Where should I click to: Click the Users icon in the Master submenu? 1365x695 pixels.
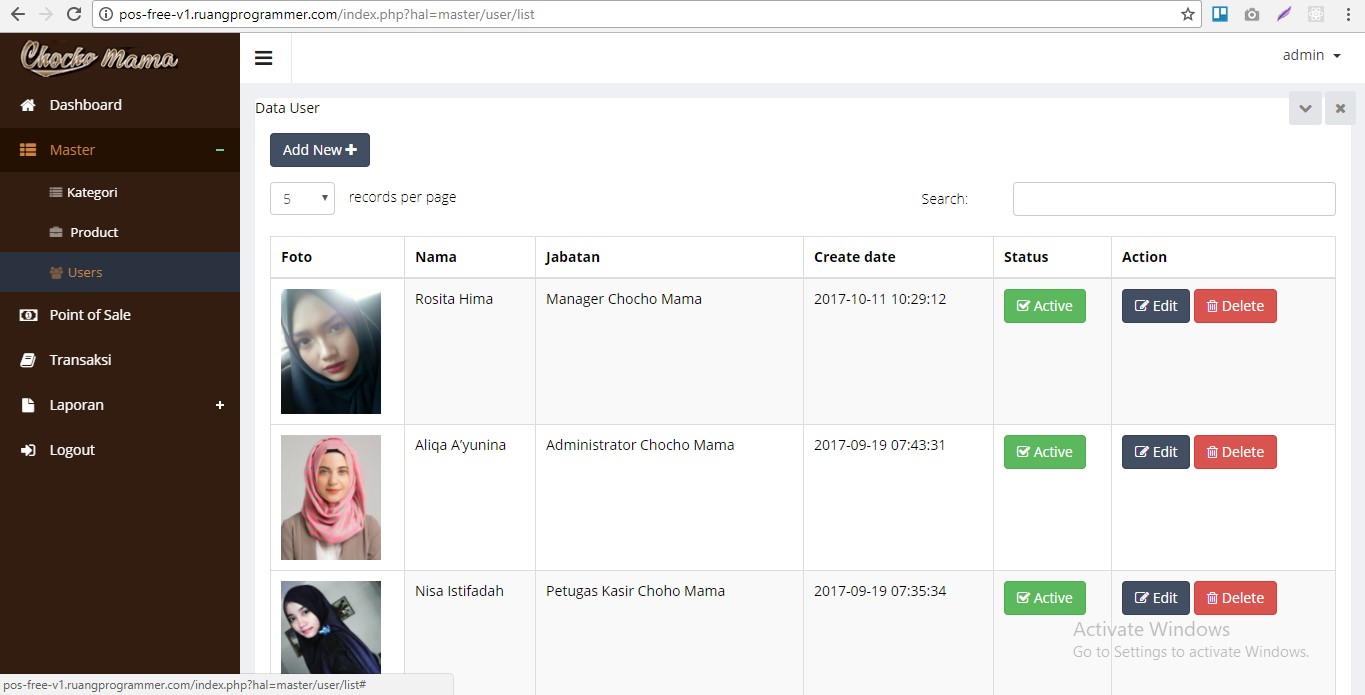coord(57,272)
